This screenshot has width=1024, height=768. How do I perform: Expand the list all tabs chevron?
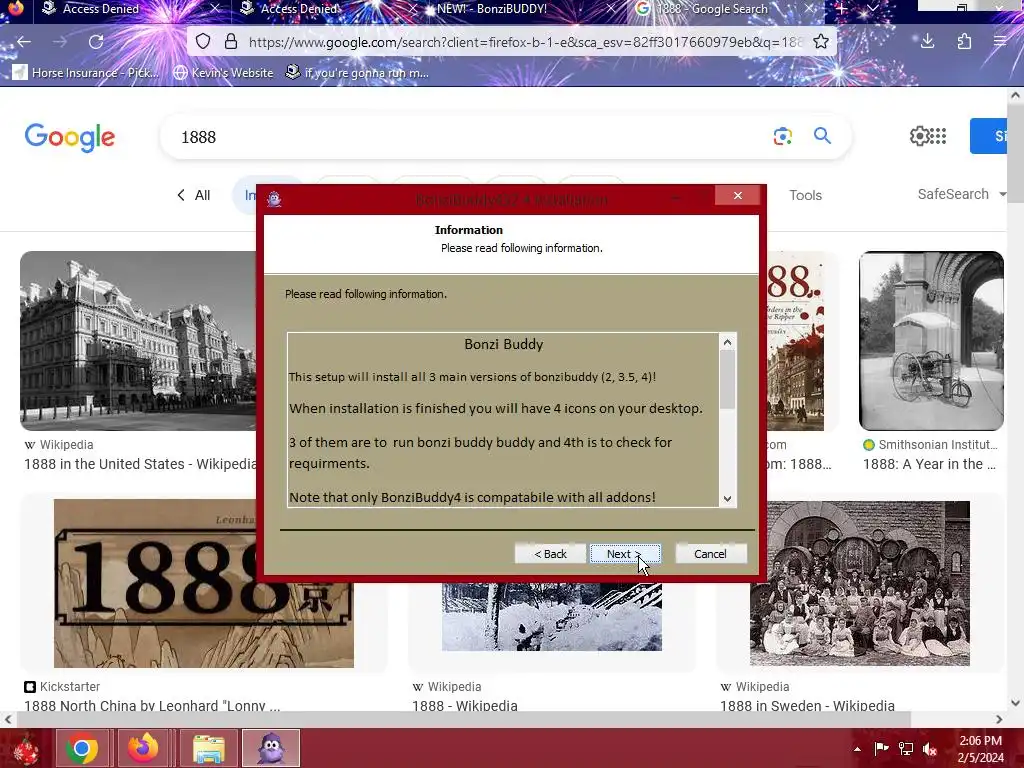(872, 8)
